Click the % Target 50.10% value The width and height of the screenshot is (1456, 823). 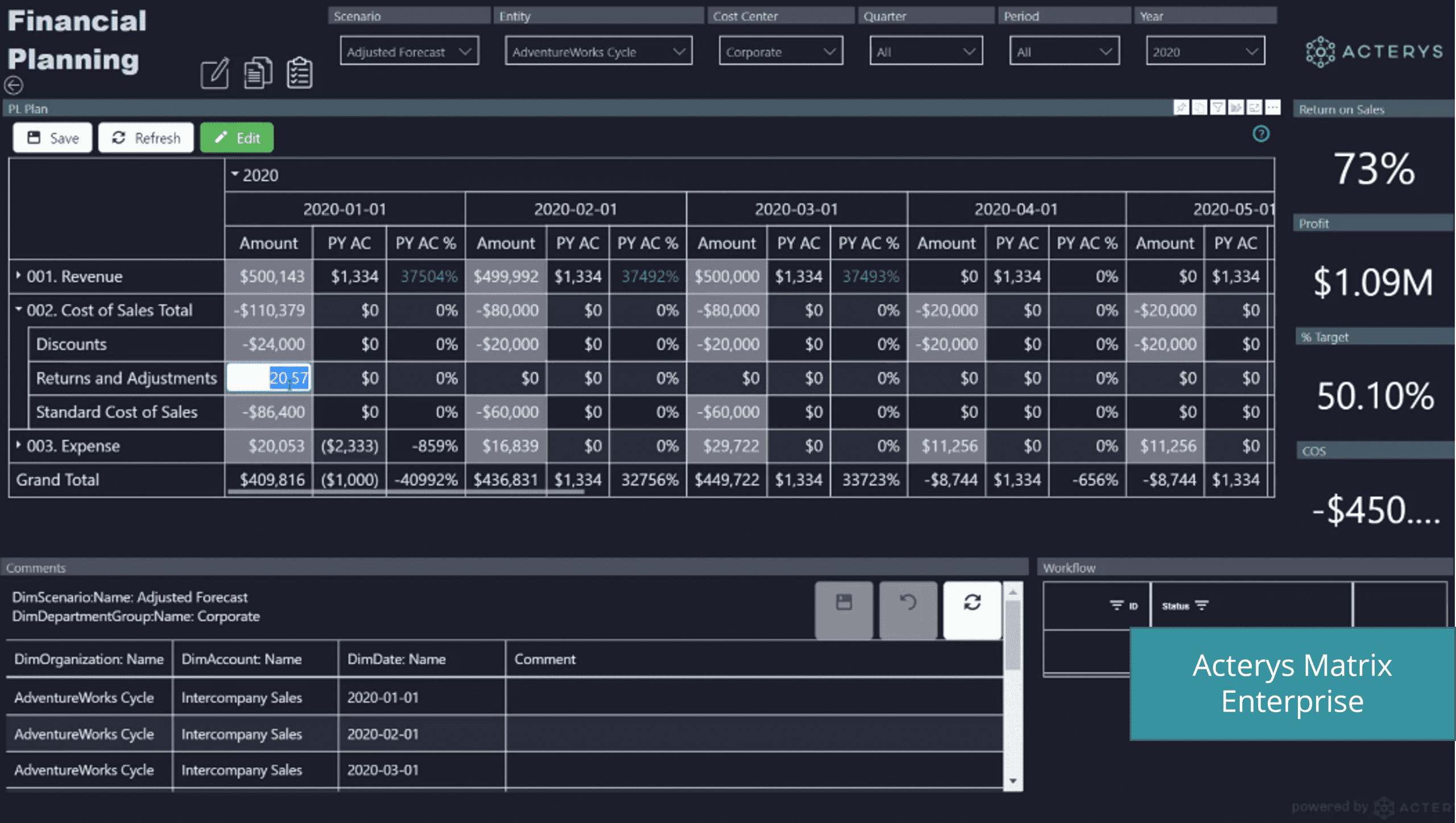coord(1375,396)
